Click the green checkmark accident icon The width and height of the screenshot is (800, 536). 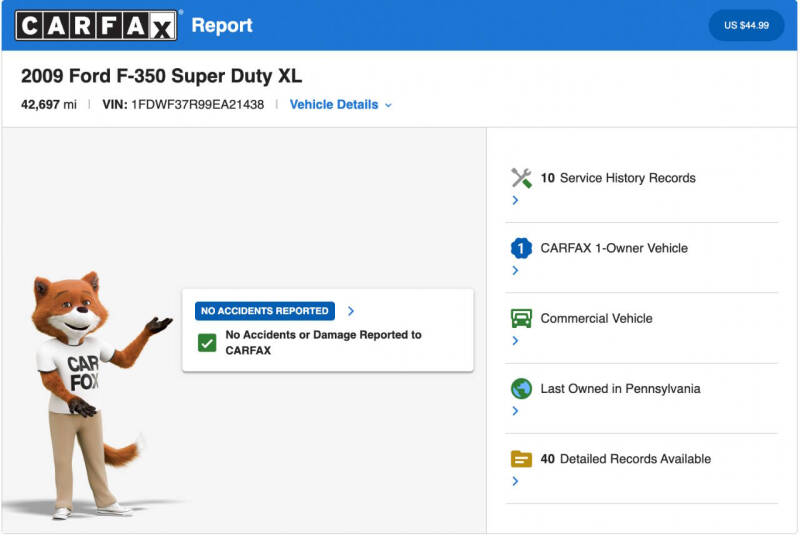[x=207, y=343]
